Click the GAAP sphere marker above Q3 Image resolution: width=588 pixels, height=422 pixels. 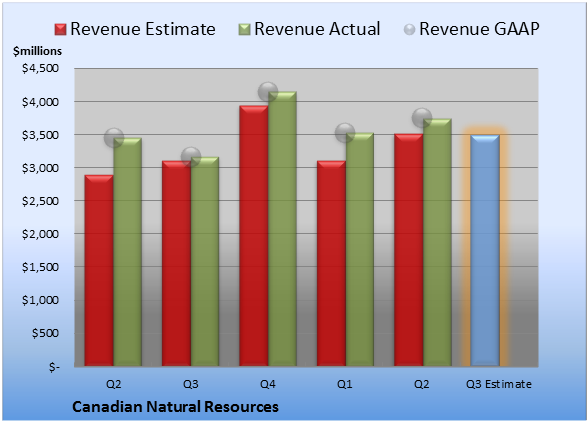pyautogui.click(x=190, y=156)
